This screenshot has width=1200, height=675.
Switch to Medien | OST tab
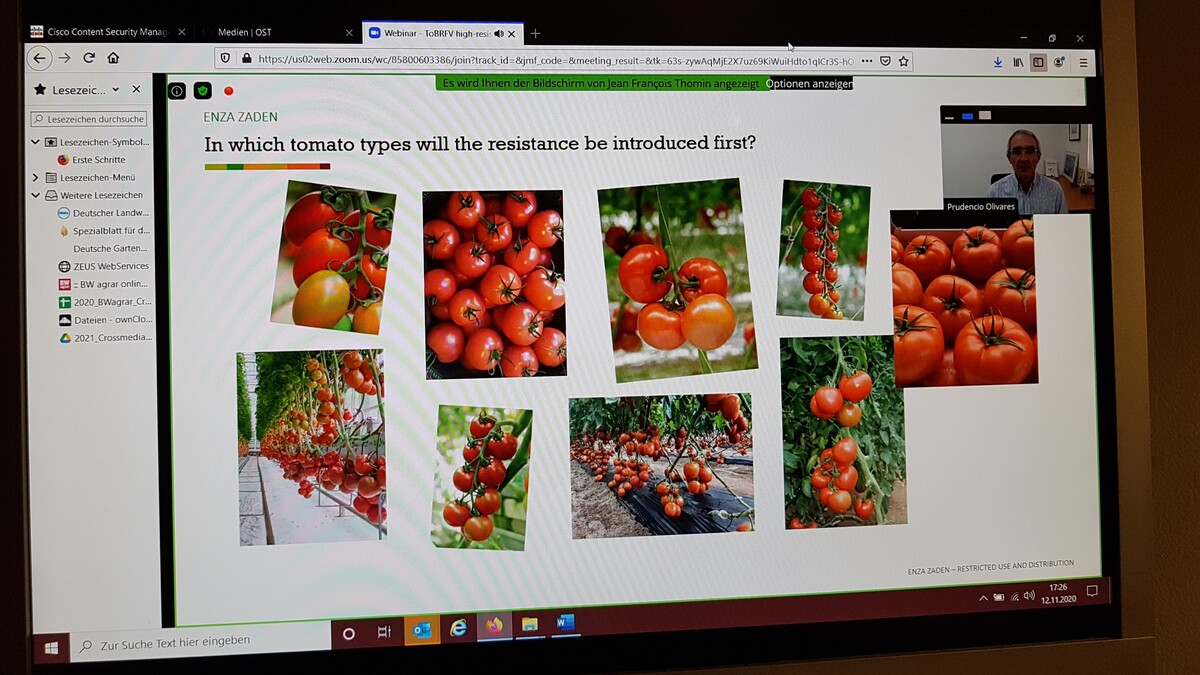click(244, 32)
